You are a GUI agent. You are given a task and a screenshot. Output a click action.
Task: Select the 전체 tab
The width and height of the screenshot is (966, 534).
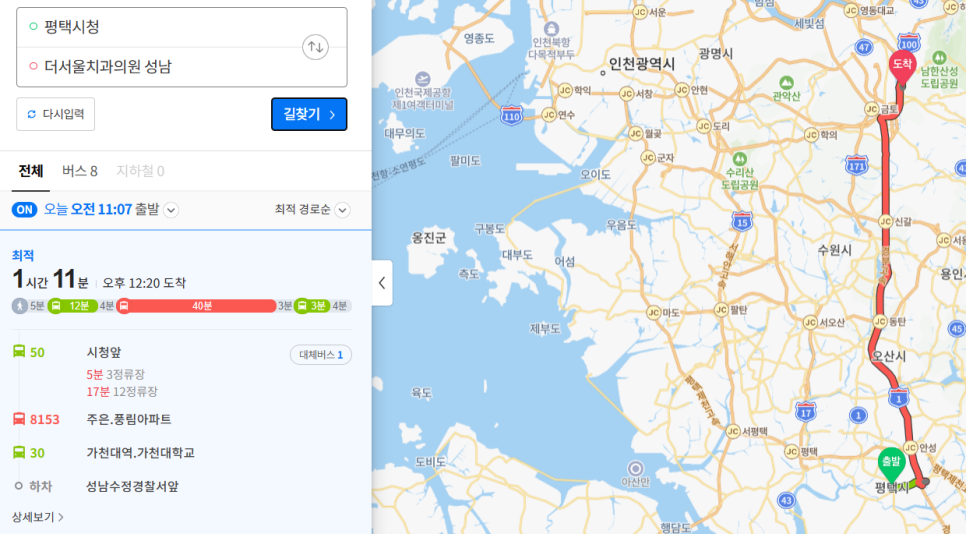[x=31, y=171]
